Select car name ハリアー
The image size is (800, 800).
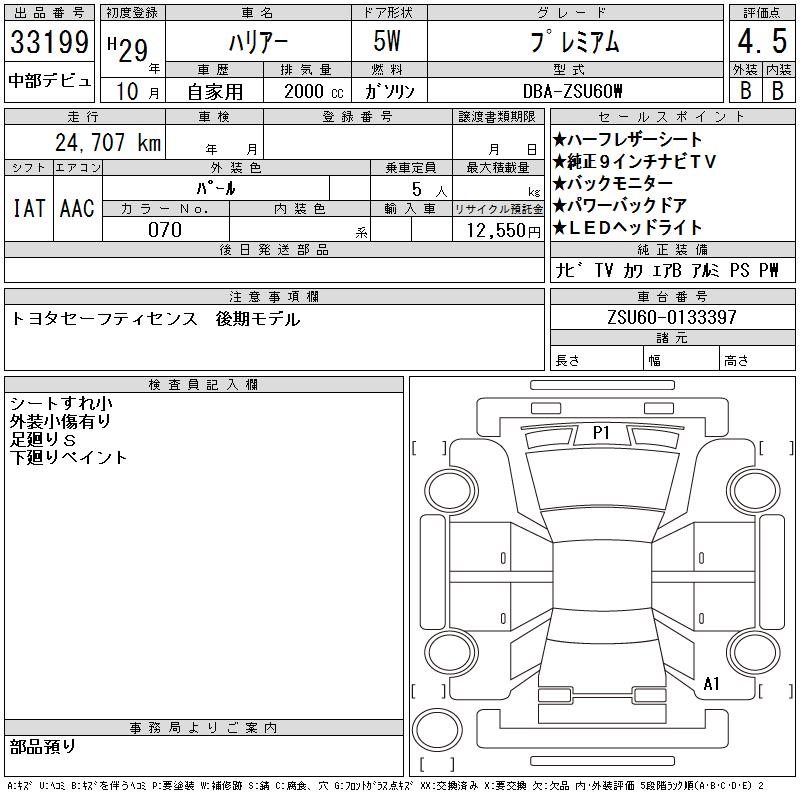tap(258, 42)
